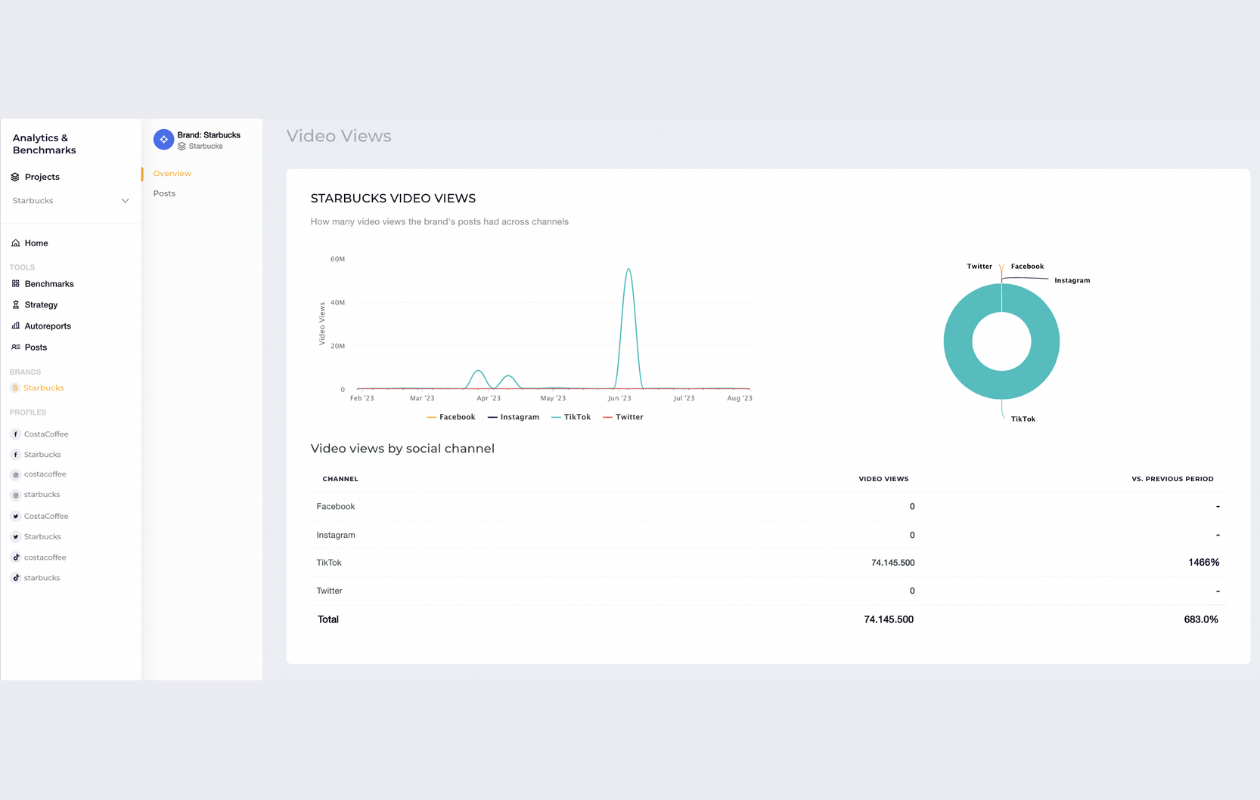Click the Benchmarks grid icon
Screen dimensions: 1260x800
point(15,284)
